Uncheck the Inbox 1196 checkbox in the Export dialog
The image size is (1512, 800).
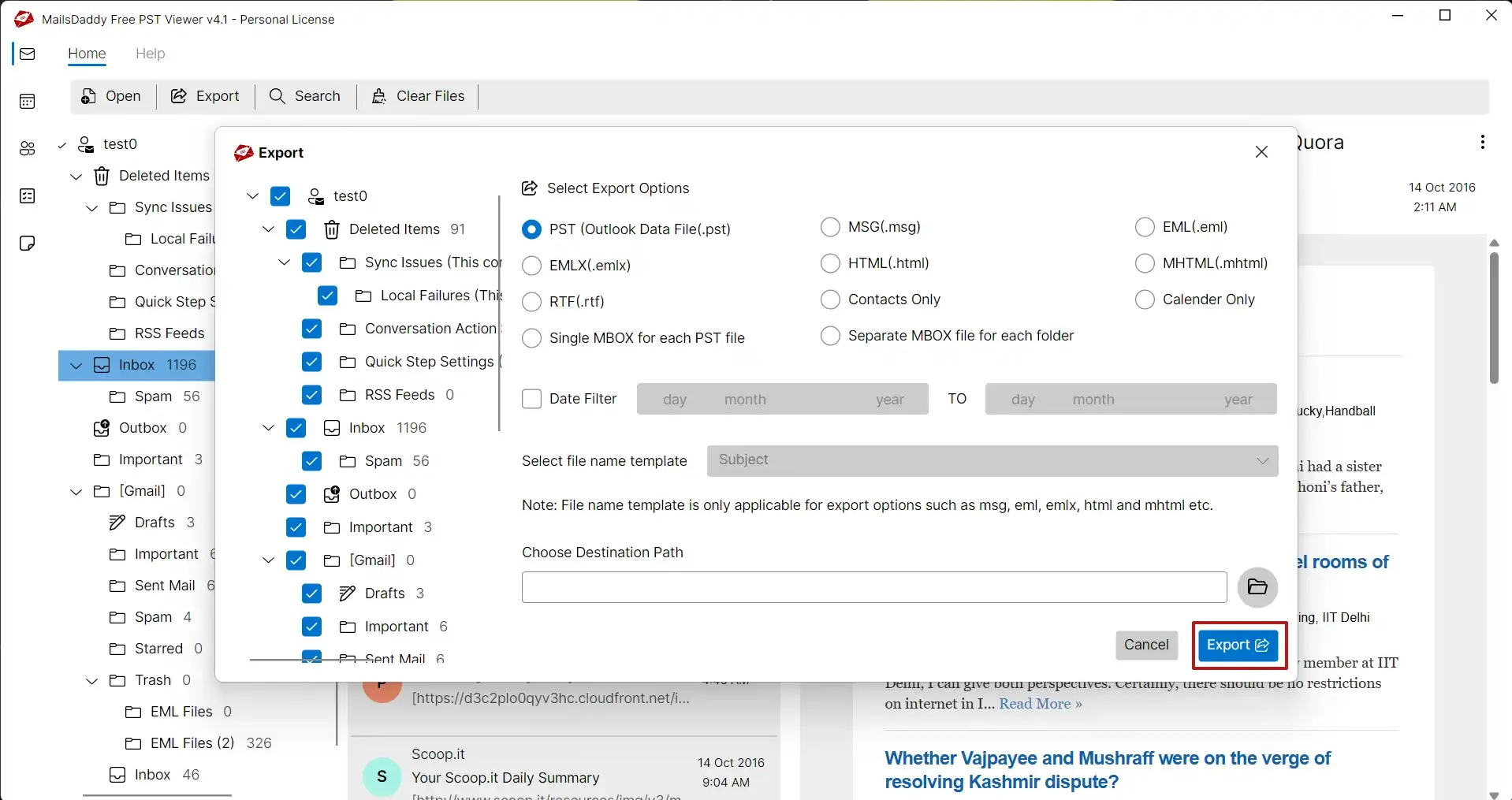[x=296, y=428]
